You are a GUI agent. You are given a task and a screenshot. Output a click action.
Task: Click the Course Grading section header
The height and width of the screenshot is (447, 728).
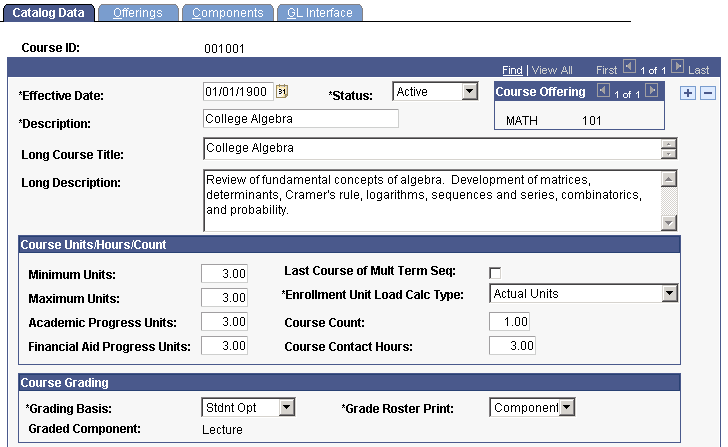click(x=349, y=382)
